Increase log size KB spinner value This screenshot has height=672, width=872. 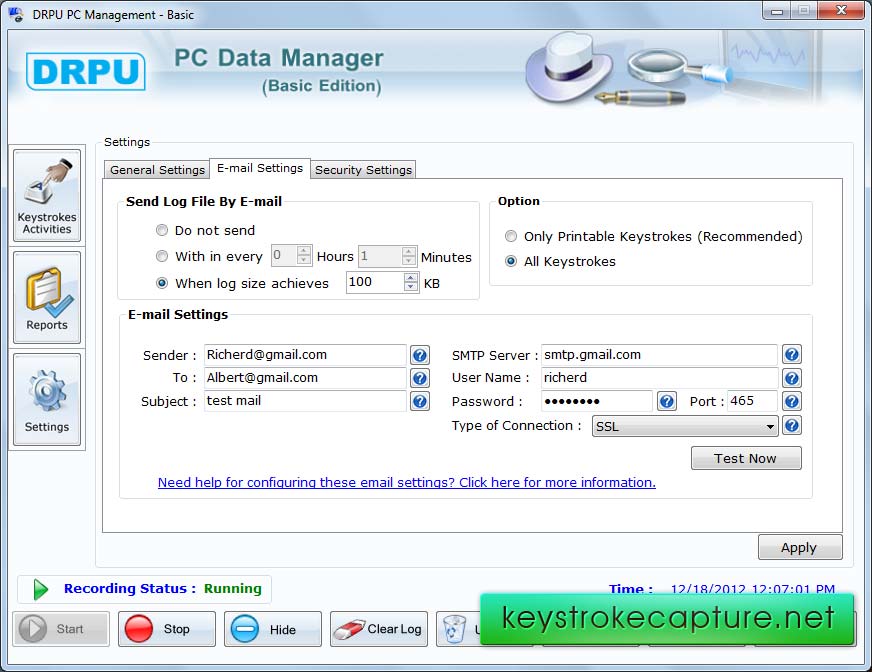click(x=411, y=278)
